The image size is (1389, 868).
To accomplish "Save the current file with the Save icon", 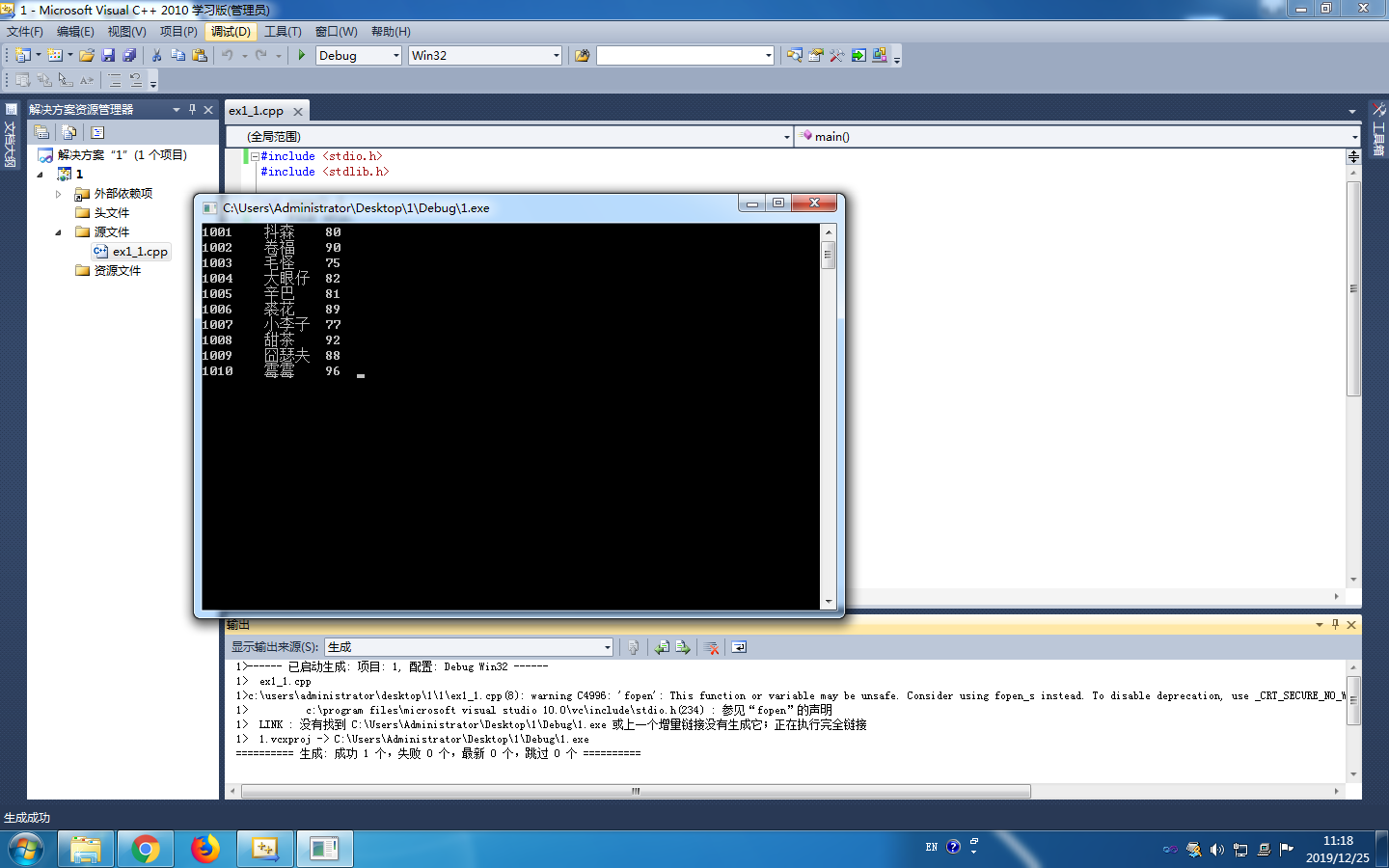I will tap(108, 55).
